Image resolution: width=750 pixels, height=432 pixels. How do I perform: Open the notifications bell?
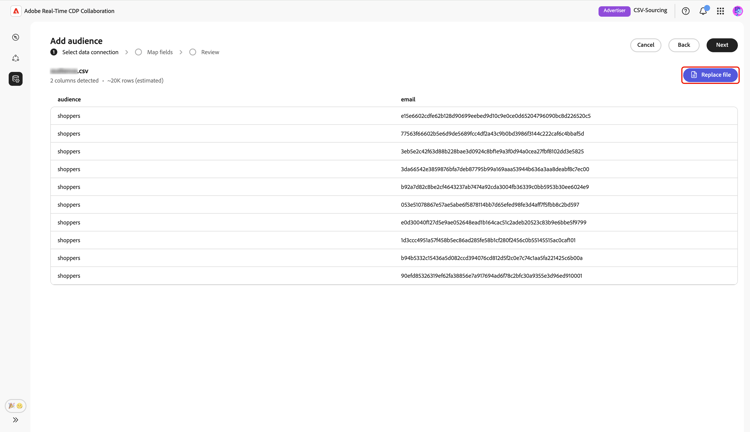(703, 11)
